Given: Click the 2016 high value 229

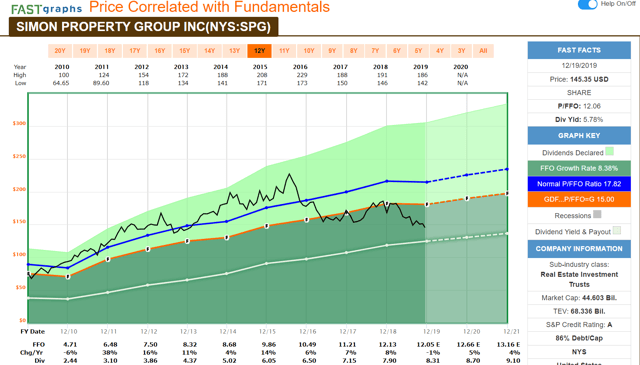Looking at the screenshot, I should pos(302,75).
